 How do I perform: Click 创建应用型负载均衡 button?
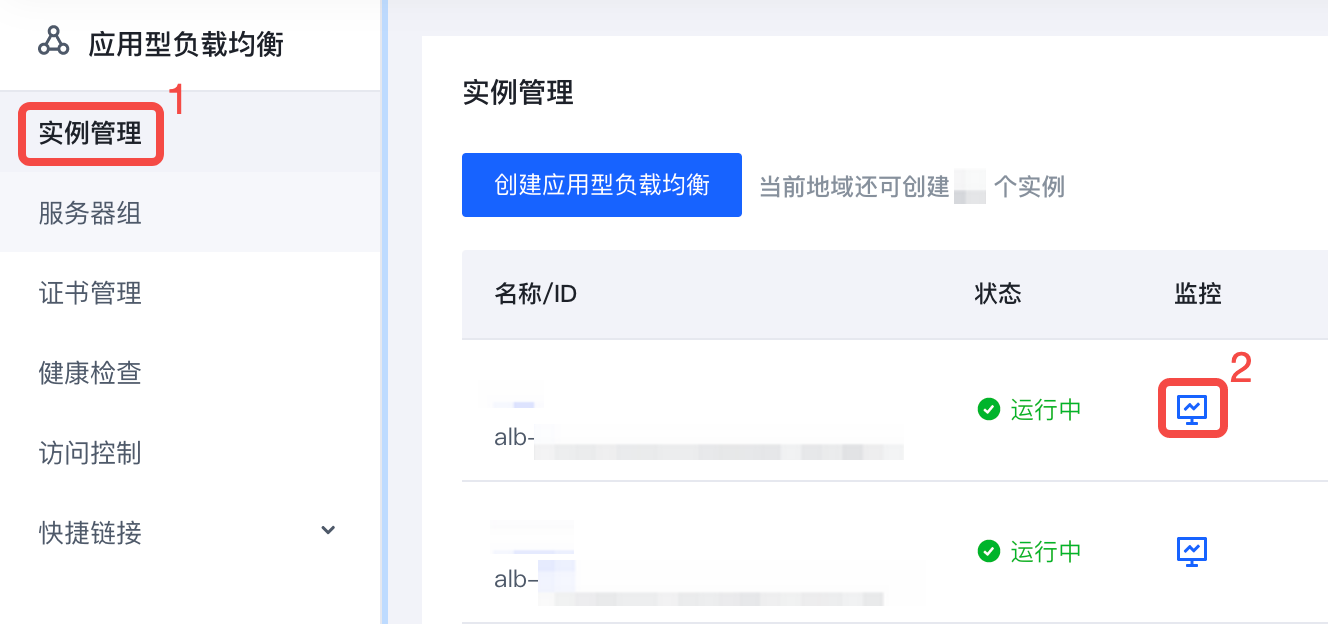tap(602, 185)
